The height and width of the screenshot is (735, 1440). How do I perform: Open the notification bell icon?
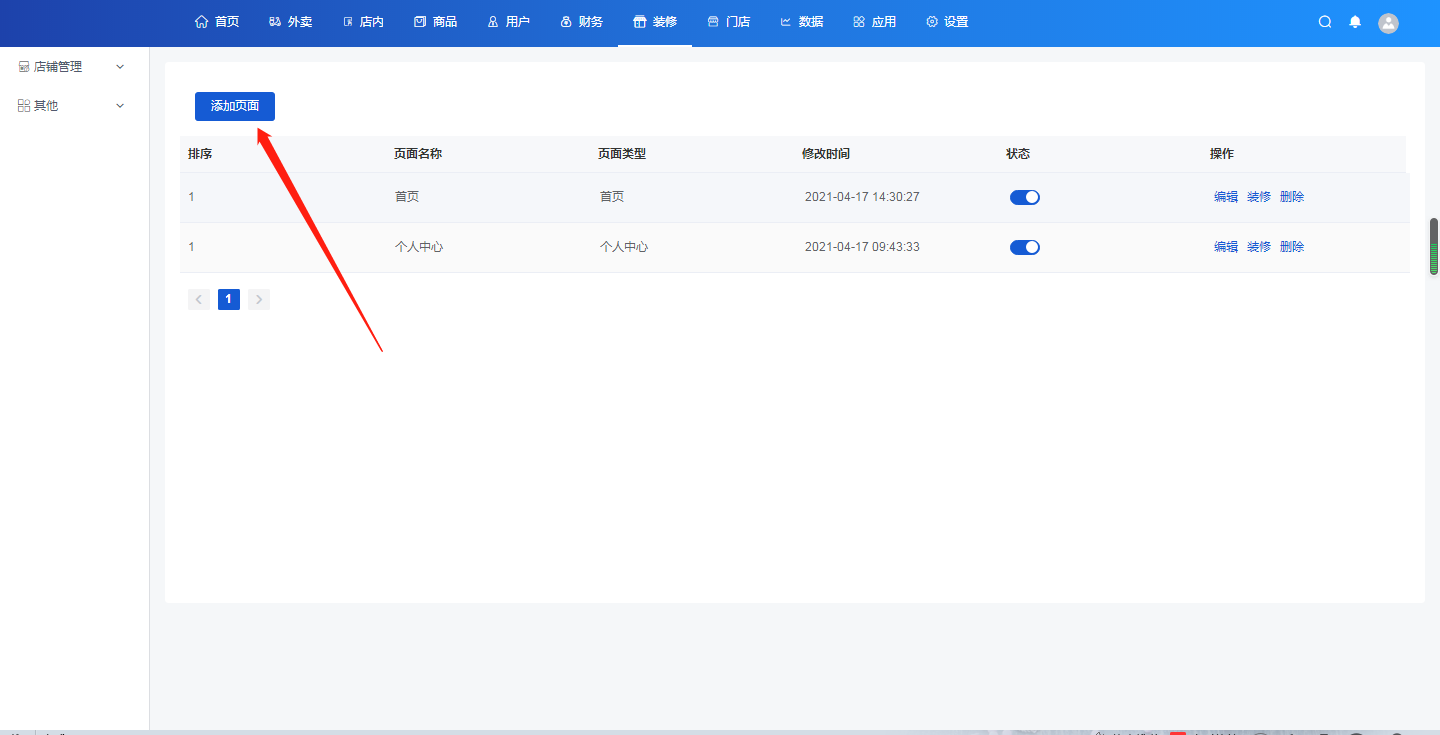click(x=1355, y=22)
